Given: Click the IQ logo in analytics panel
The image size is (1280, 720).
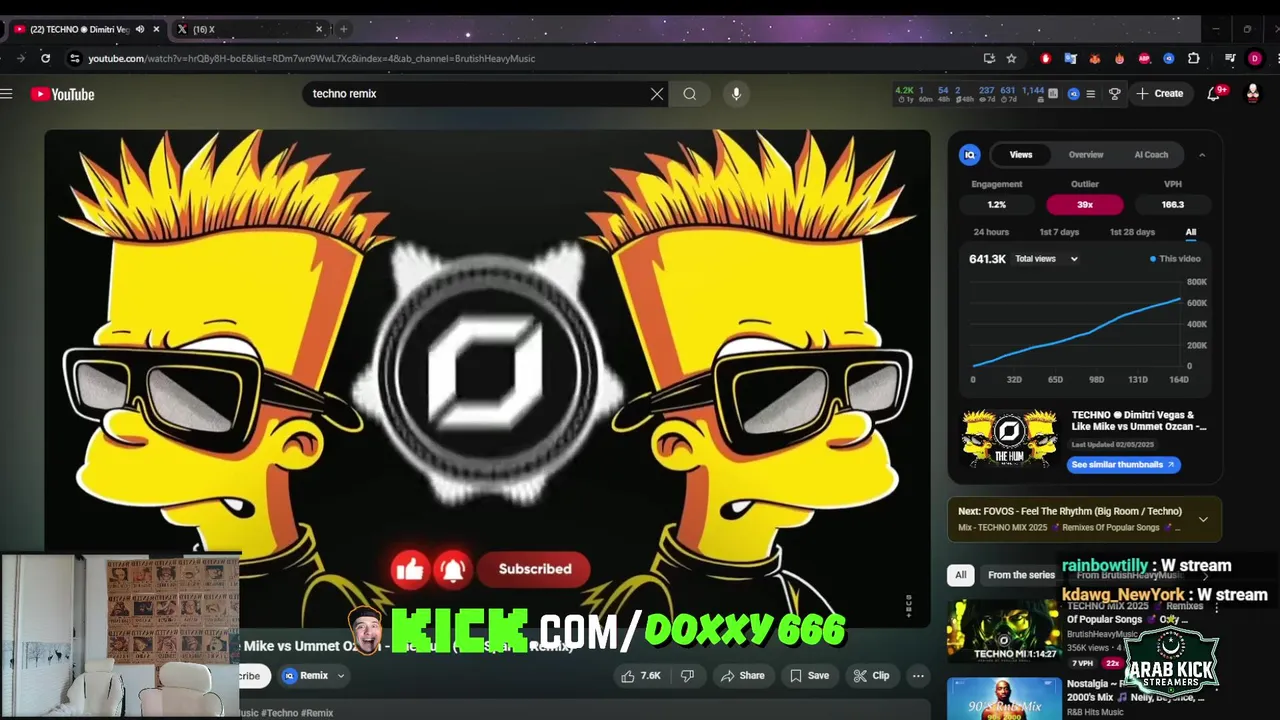Looking at the screenshot, I should pos(969,155).
